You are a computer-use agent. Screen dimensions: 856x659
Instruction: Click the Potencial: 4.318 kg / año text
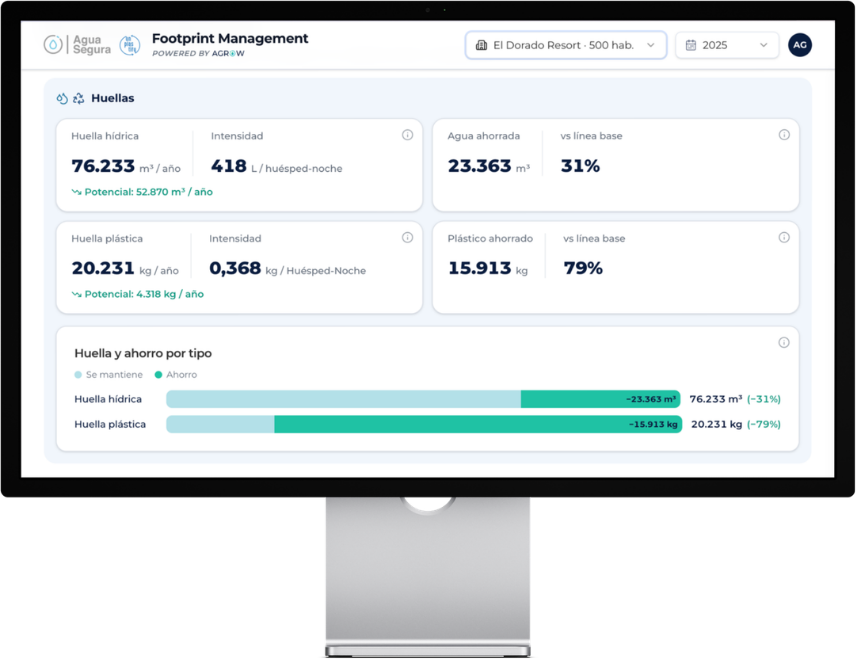(144, 294)
